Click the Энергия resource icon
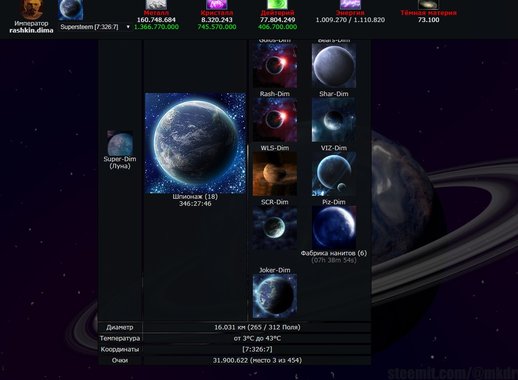This screenshot has width=518, height=380. (350, 4)
